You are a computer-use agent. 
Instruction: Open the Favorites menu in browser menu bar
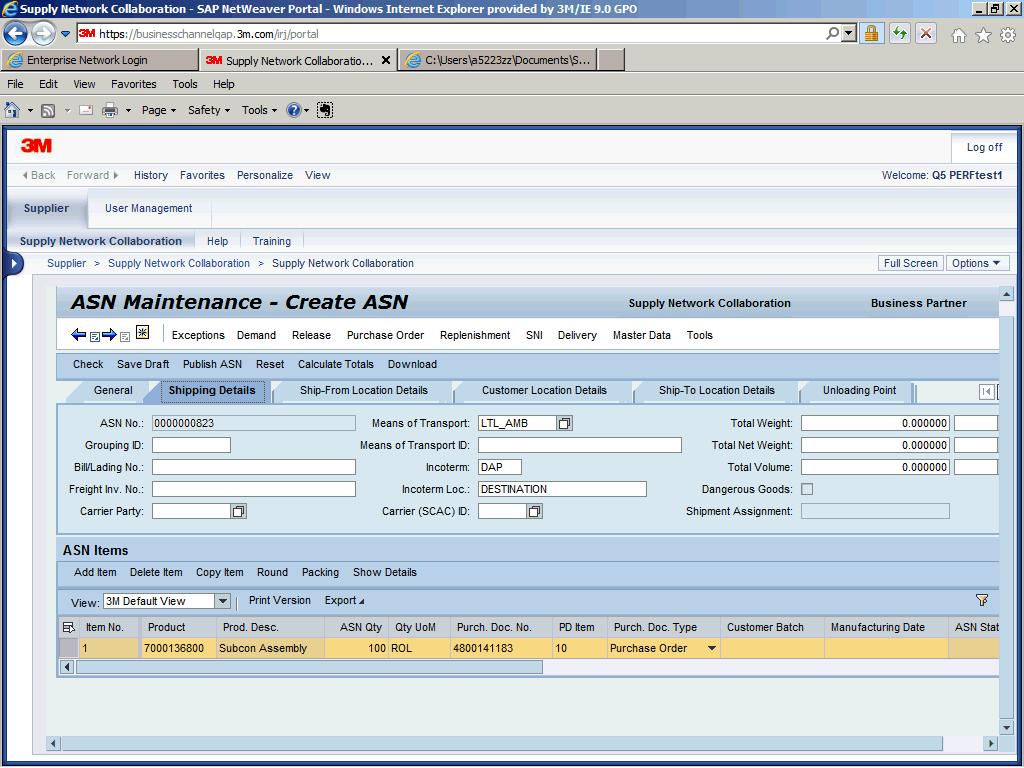(133, 84)
